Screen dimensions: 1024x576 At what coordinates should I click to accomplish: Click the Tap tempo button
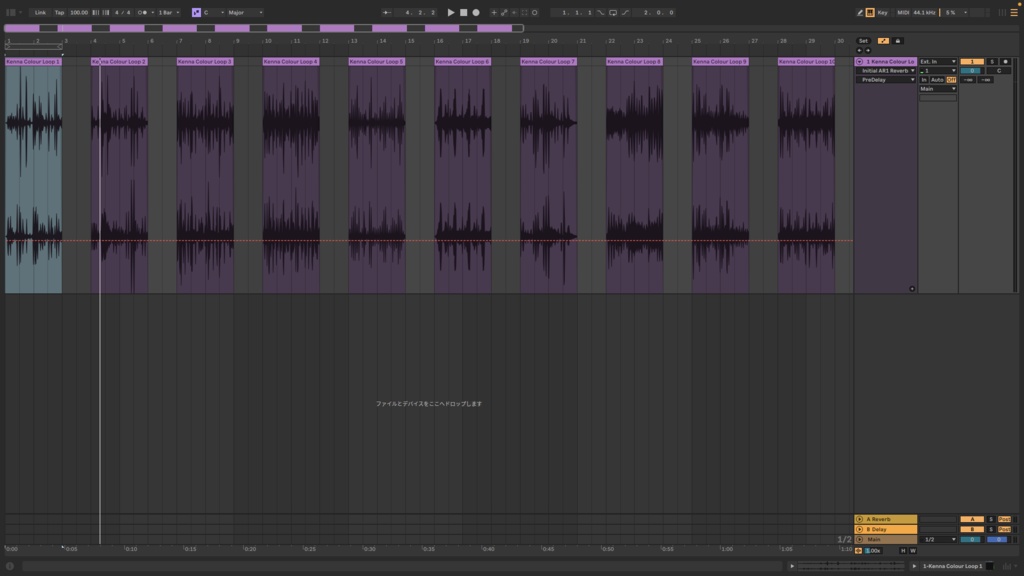click(x=59, y=12)
